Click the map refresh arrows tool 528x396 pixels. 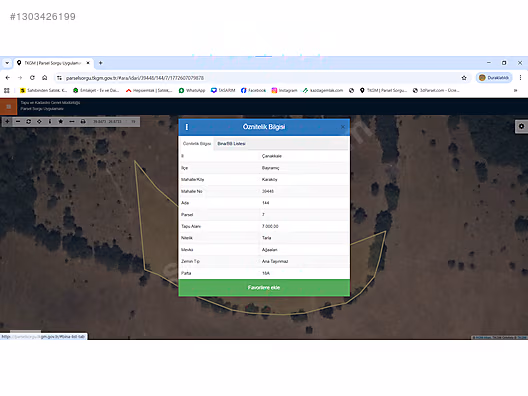click(29, 122)
